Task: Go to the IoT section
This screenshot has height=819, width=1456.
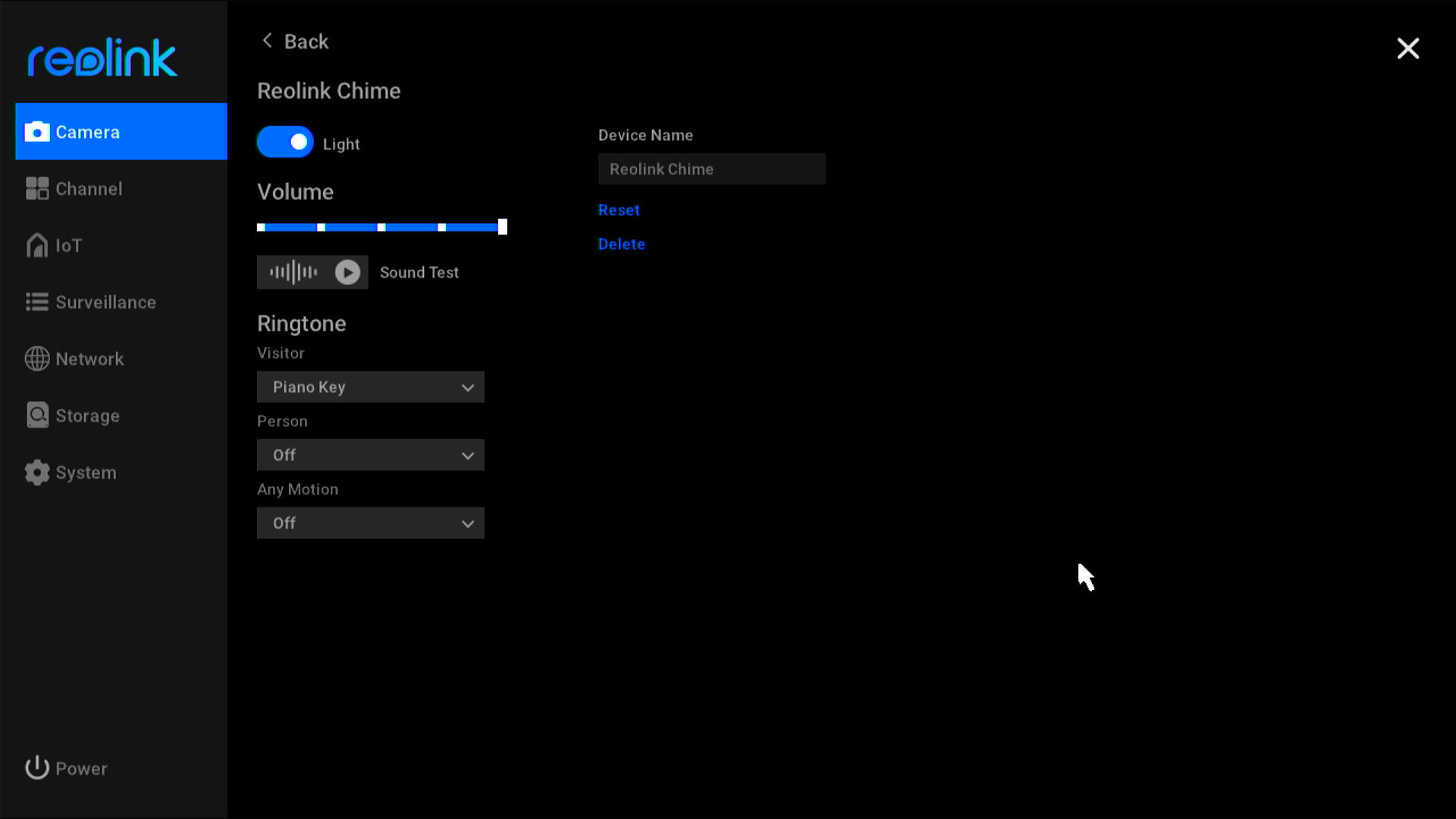Action: 121,245
